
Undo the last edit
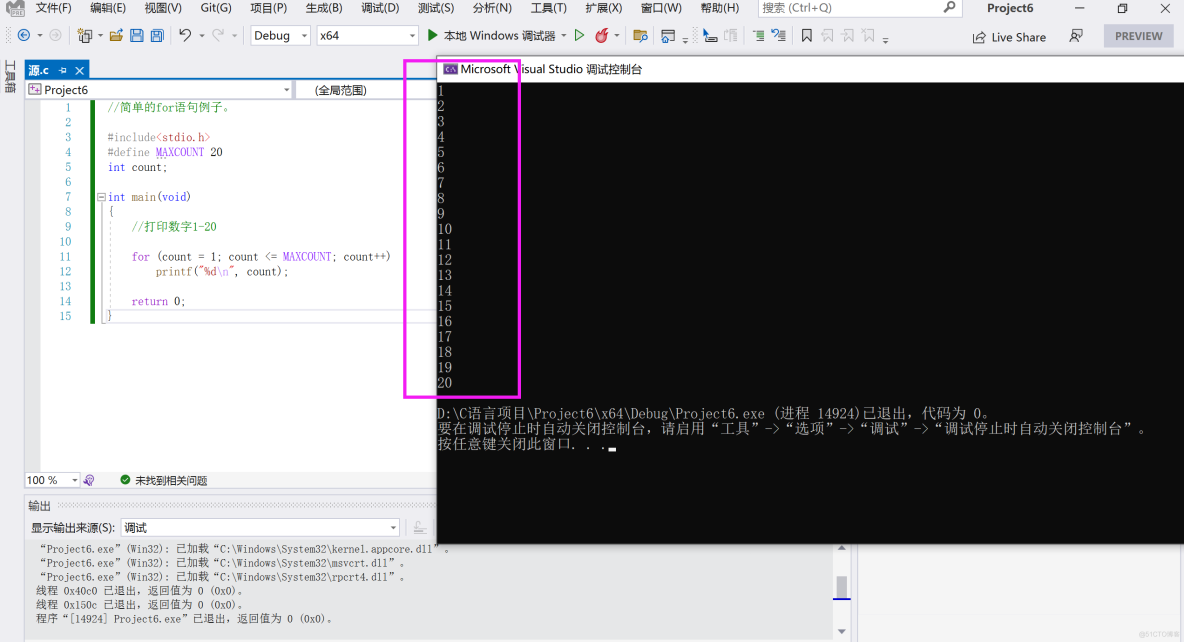pos(185,35)
